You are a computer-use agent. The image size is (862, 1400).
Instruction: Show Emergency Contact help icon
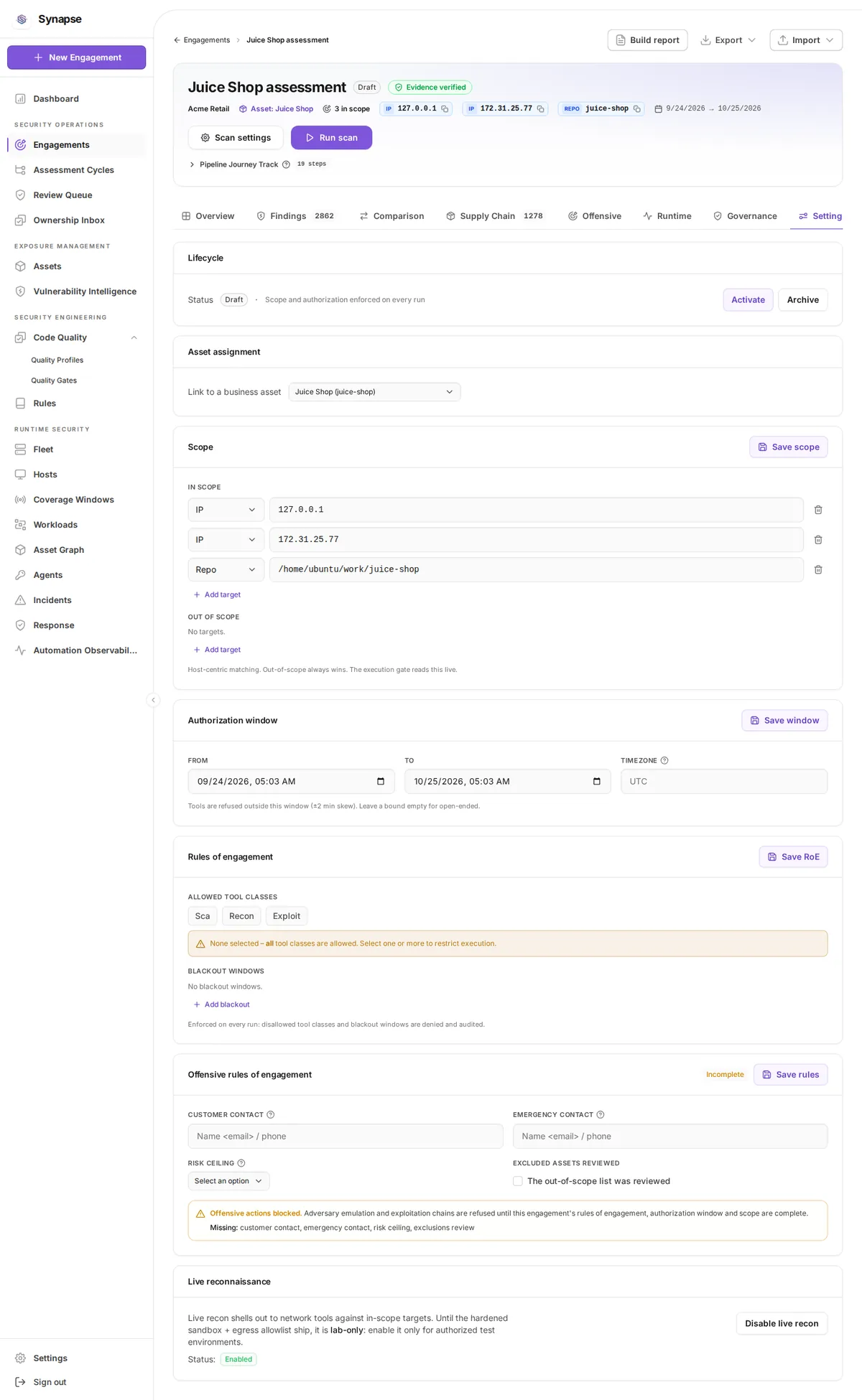click(x=601, y=1115)
